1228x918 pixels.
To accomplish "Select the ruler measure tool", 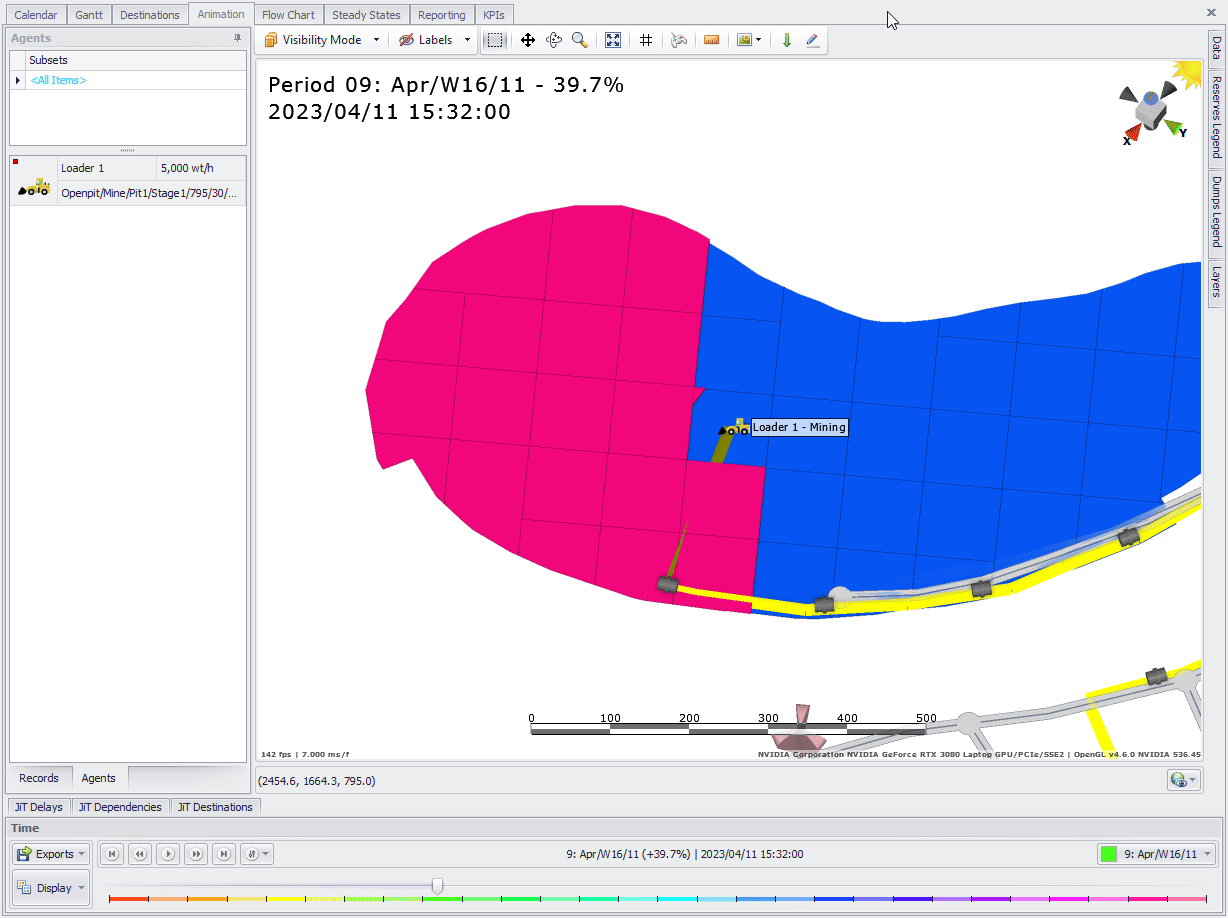I will click(711, 40).
